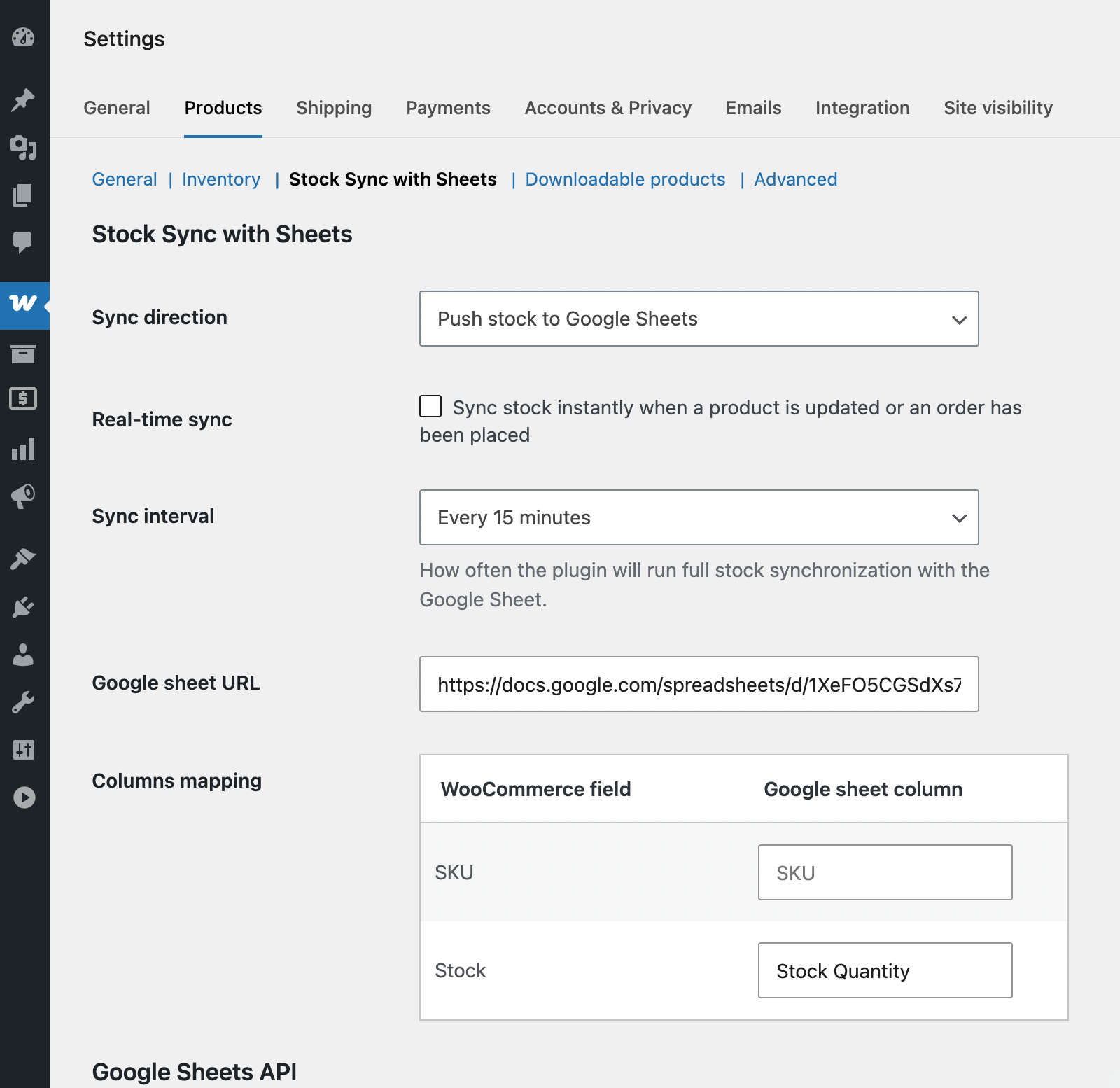This screenshot has width=1120, height=1088.
Task: Open the Users person icon in sidebar
Action: tap(23, 655)
